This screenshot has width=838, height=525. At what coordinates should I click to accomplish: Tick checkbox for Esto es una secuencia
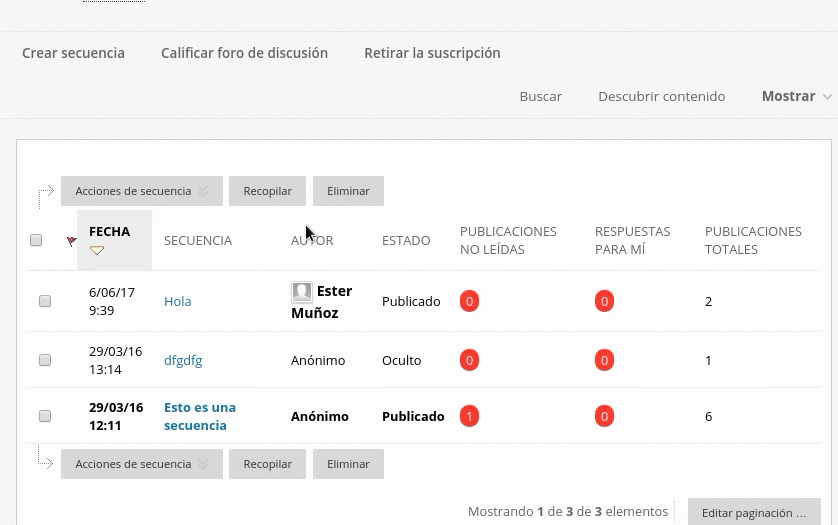(45, 416)
